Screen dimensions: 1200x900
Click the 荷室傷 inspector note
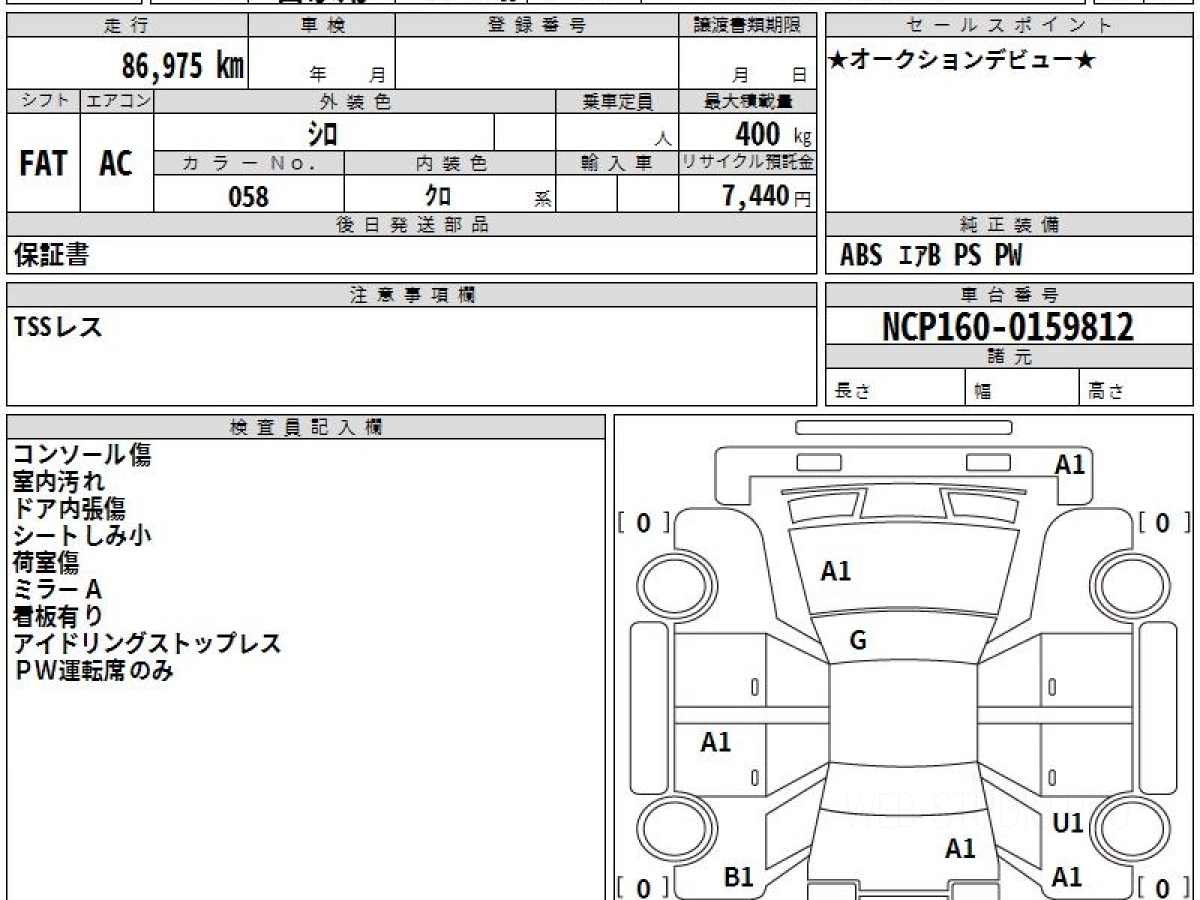click(46, 562)
